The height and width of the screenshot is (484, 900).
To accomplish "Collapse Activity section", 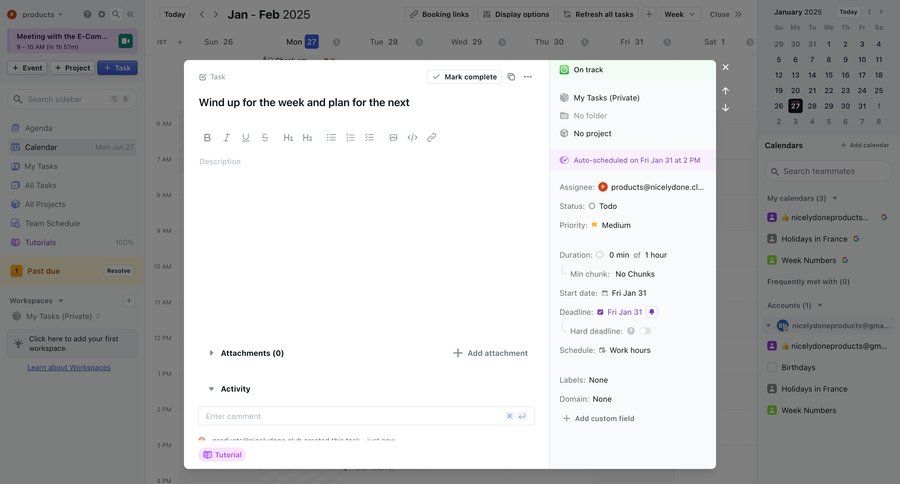I will pos(211,389).
